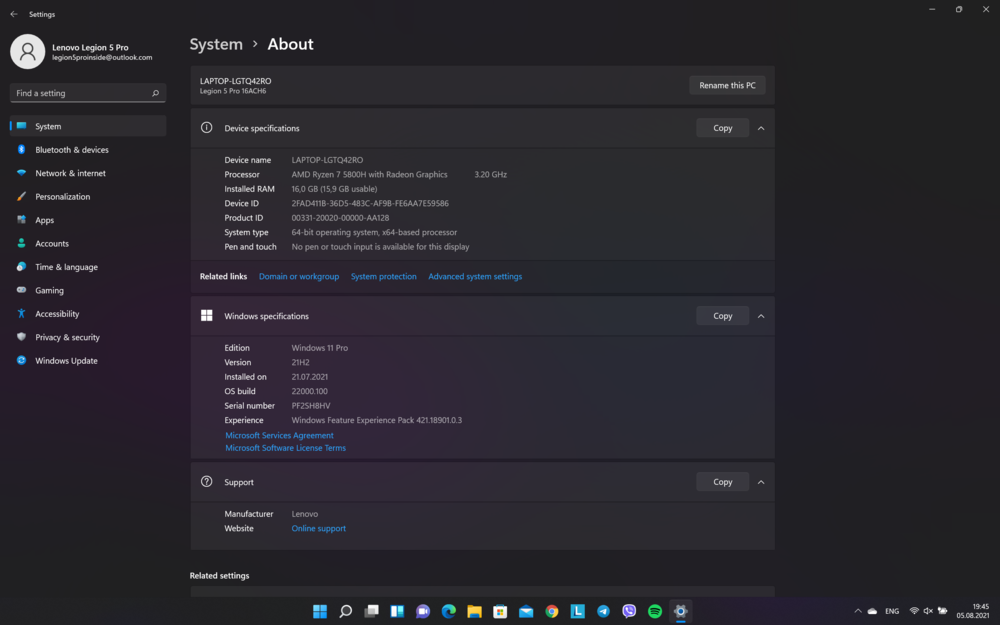The image size is (1000, 625).
Task: Click Rename this PC button
Action: [x=727, y=85]
